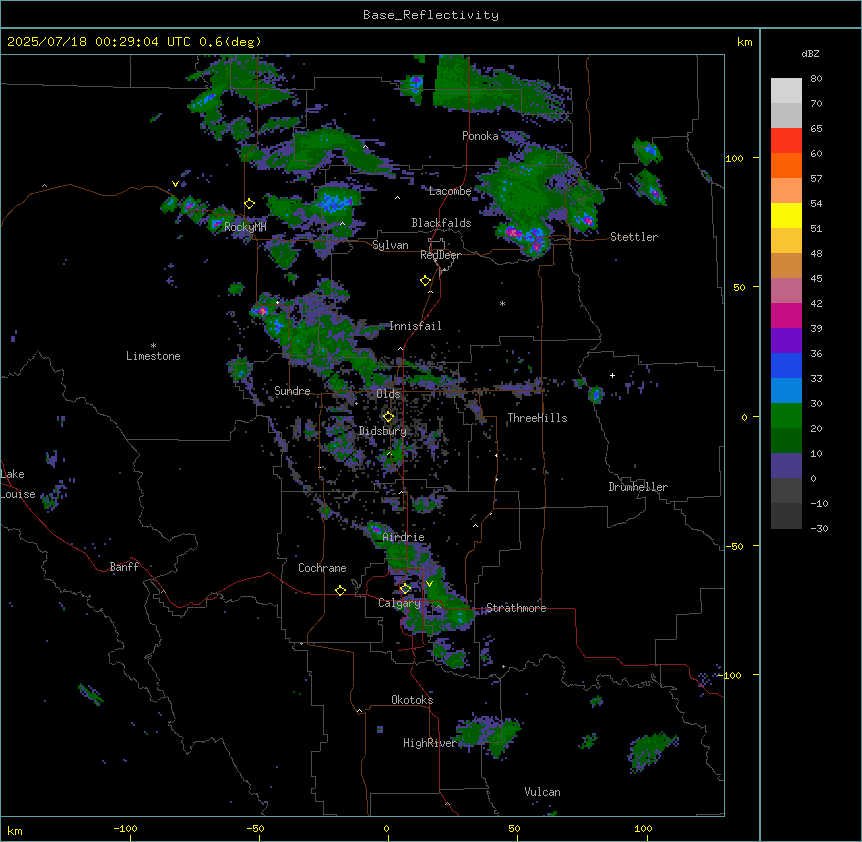Image resolution: width=862 pixels, height=842 pixels.
Task: Select the red swatch between 65 and 60 dBZ
Action: [786, 140]
